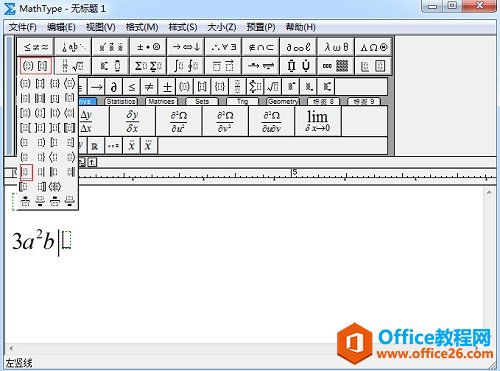Open Size menu 大小(Z)
Viewport: 500px width, 371px height.
click(x=222, y=27)
